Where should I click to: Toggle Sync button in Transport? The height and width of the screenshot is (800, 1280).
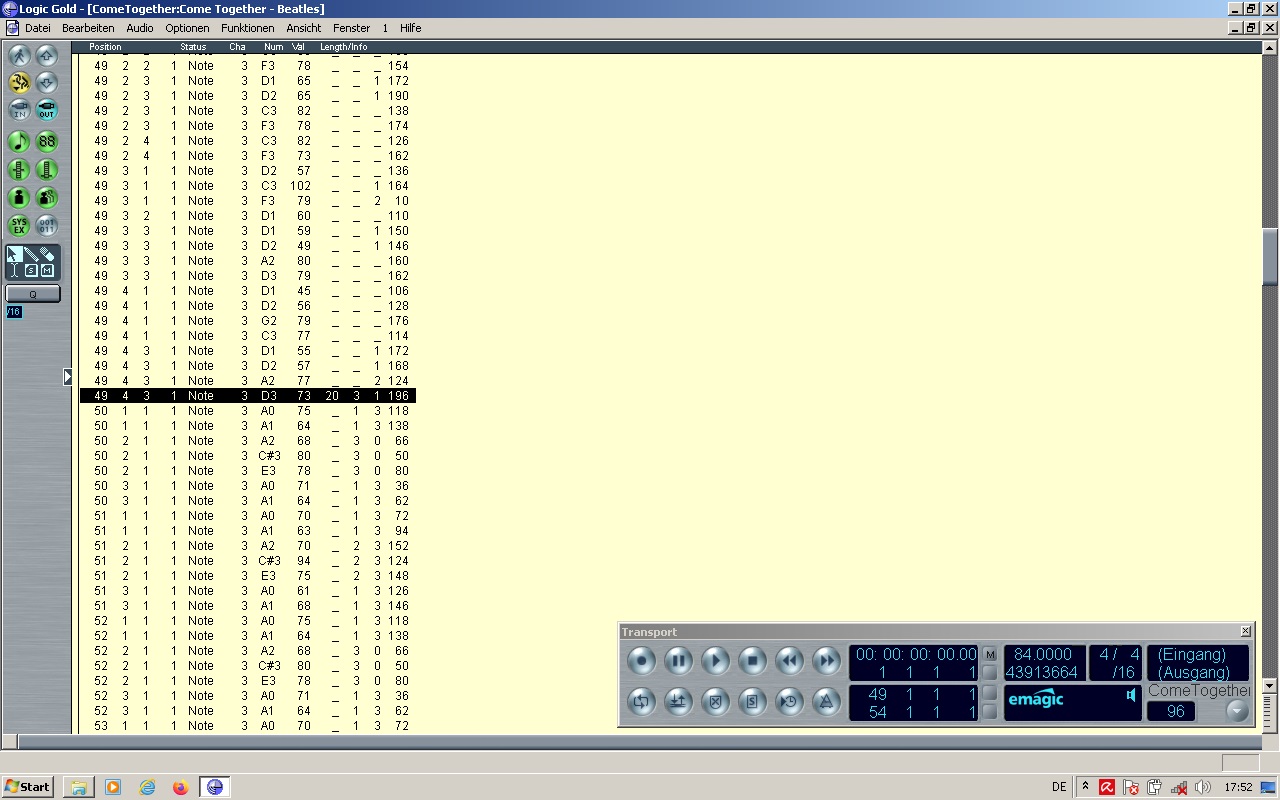point(789,702)
